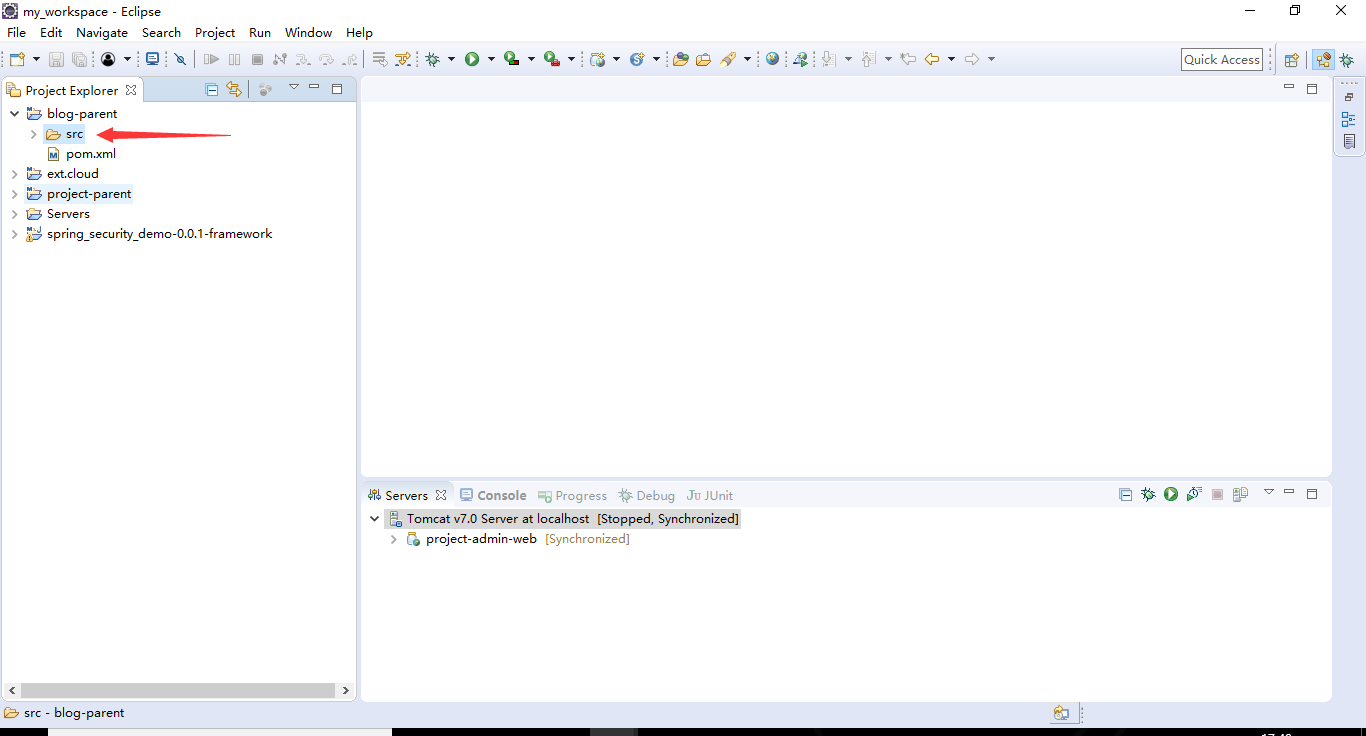Click Project Explorer horizontal scrollbar
1366x736 pixels.
[178, 690]
